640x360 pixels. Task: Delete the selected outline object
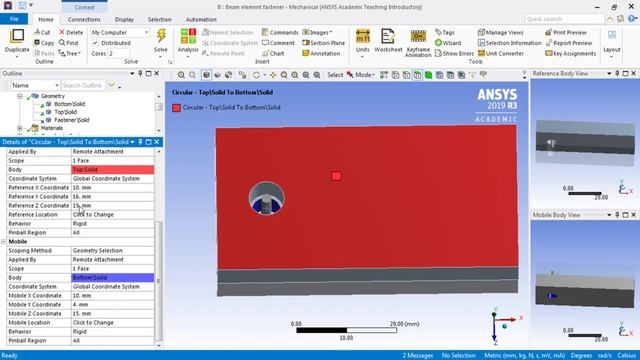coord(71,32)
